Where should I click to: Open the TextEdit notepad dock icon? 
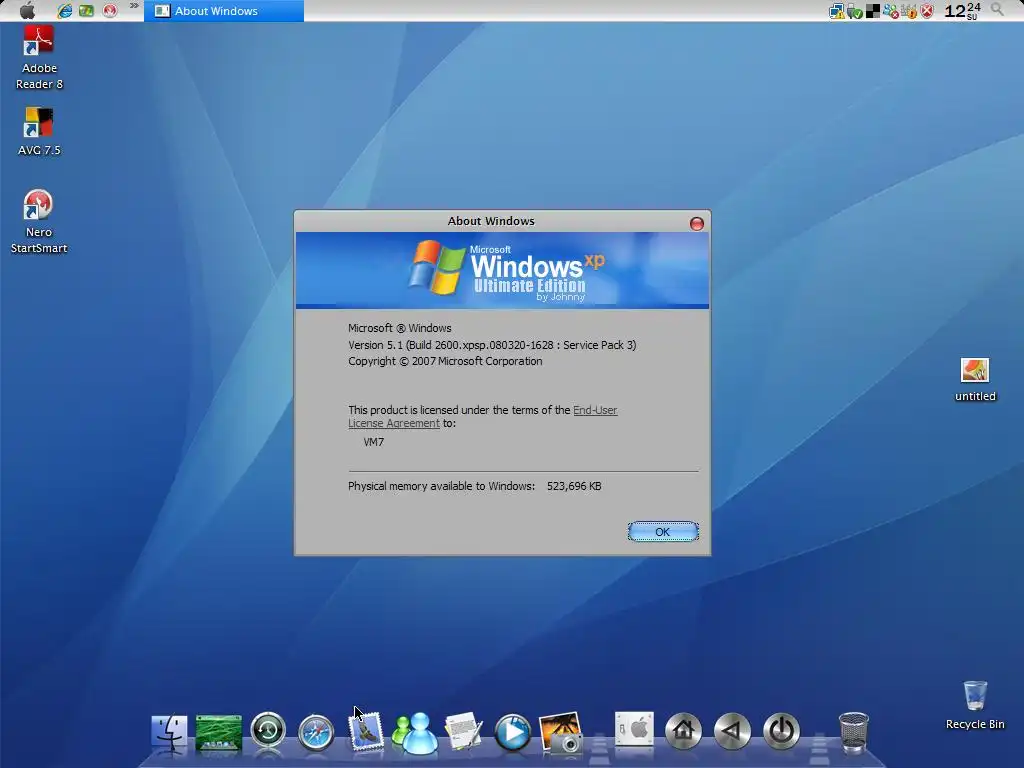pyautogui.click(x=463, y=731)
